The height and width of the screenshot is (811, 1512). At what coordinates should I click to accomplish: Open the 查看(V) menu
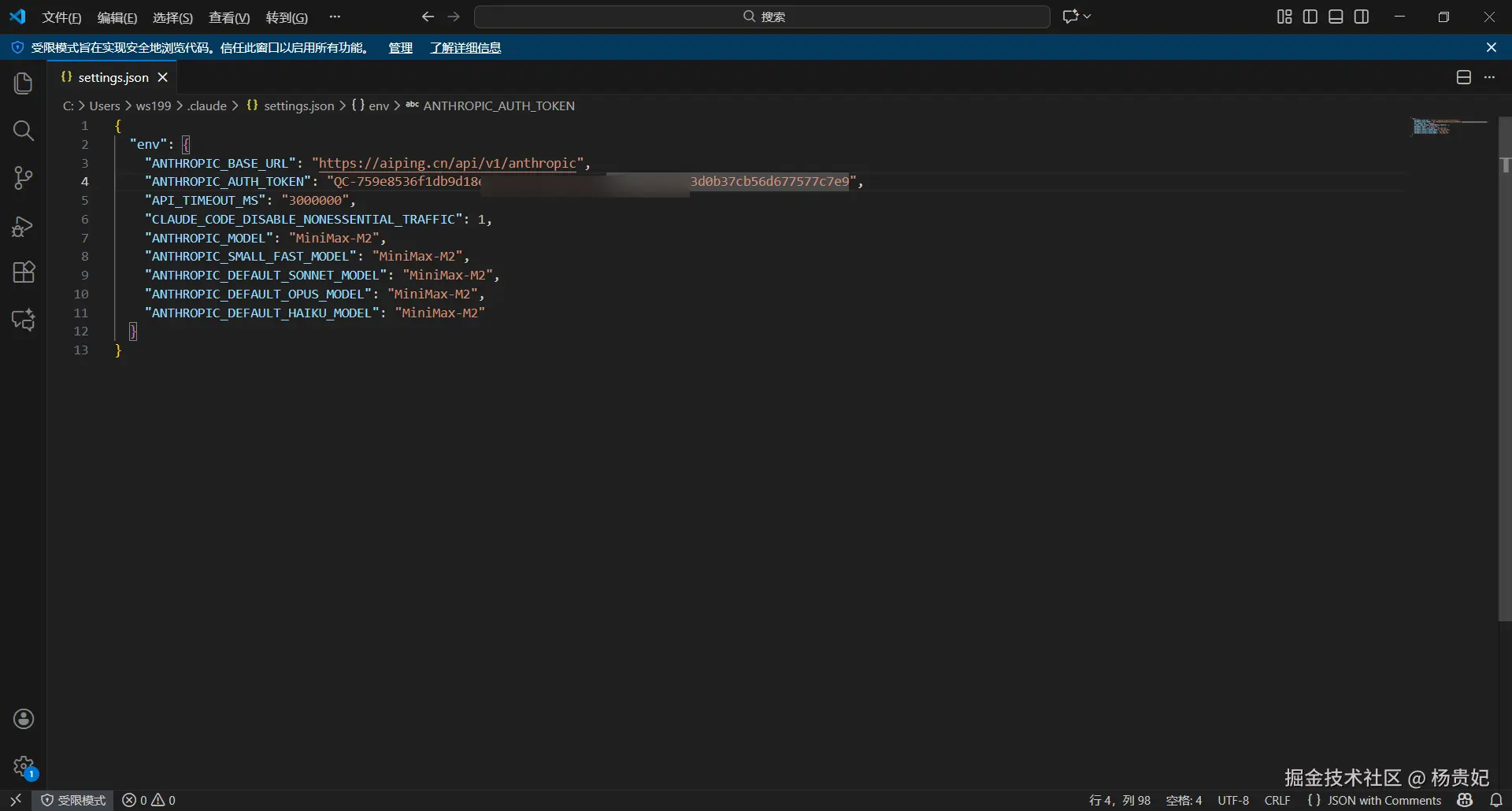pos(229,17)
